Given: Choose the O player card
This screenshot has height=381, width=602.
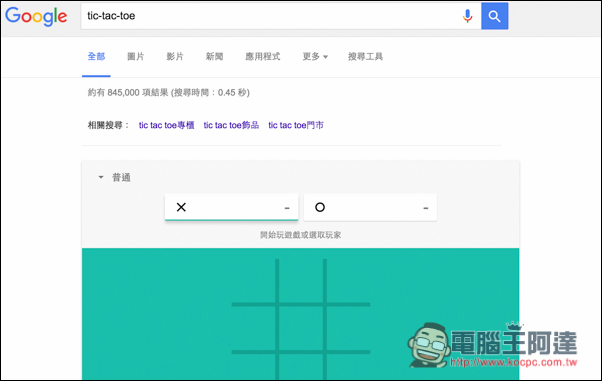Looking at the screenshot, I should [370, 207].
